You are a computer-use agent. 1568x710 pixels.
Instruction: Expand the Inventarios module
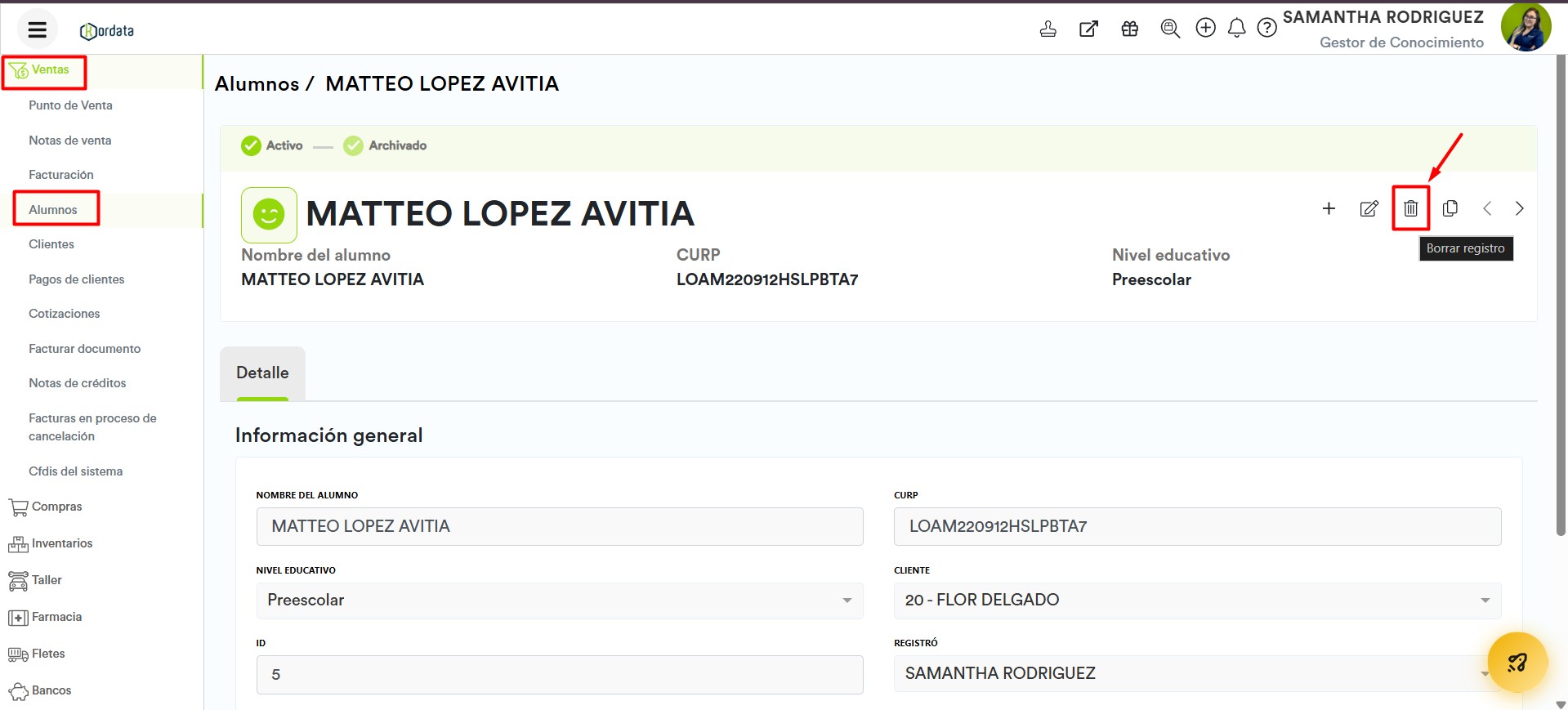point(51,543)
